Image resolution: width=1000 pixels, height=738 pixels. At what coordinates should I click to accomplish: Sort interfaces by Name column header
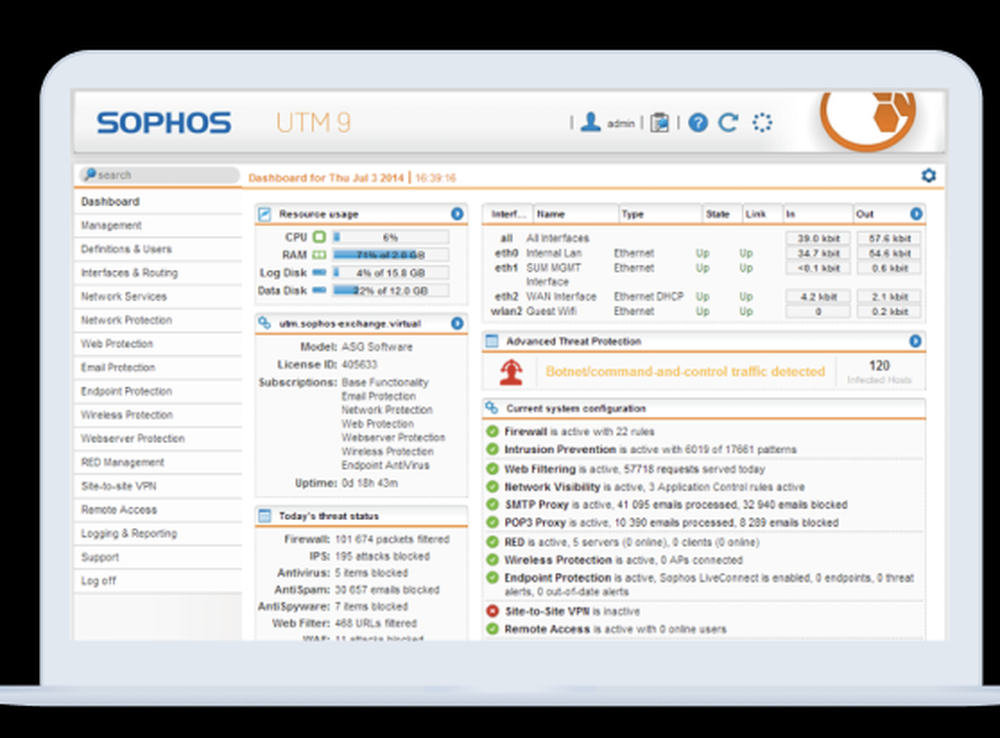pyautogui.click(x=577, y=214)
